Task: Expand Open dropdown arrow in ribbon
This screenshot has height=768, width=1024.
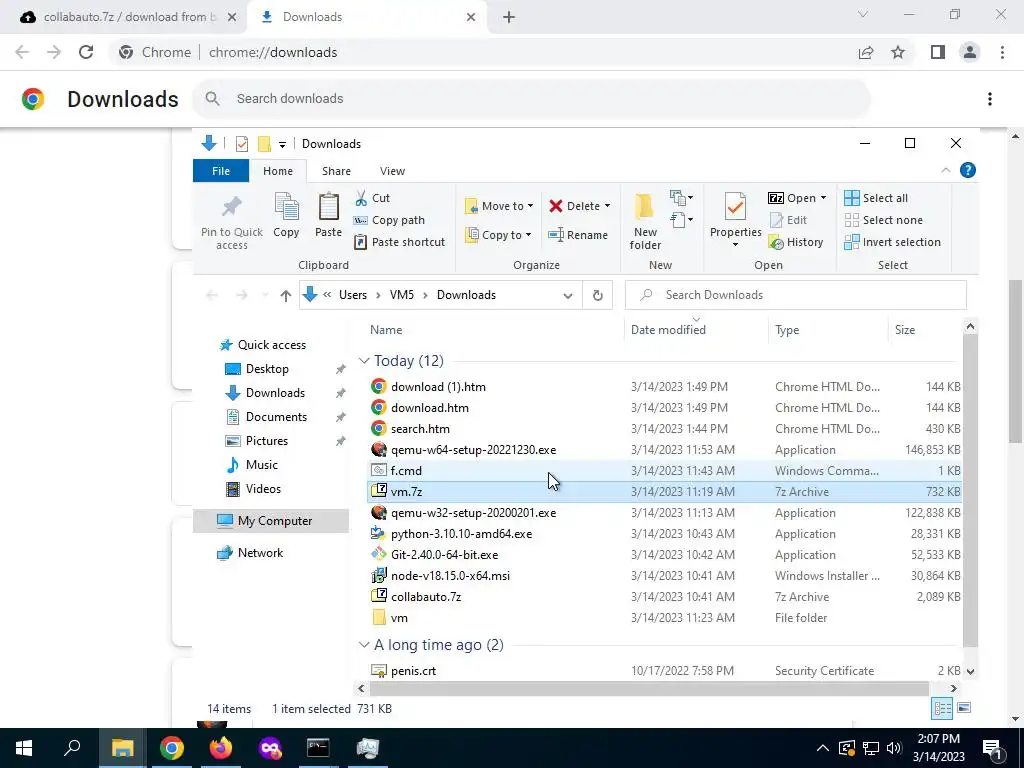Action: coord(823,198)
